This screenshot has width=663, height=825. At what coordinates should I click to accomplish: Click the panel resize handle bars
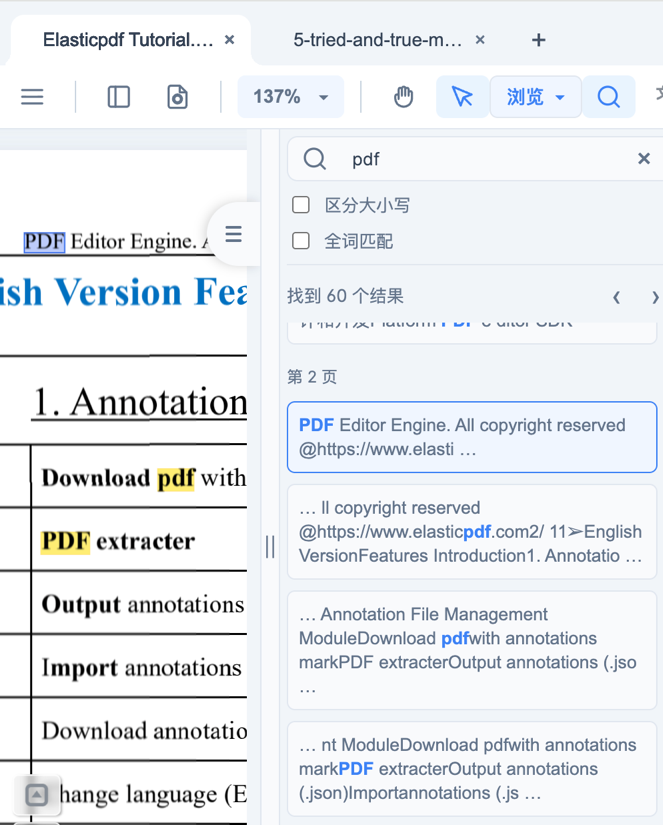[270, 547]
